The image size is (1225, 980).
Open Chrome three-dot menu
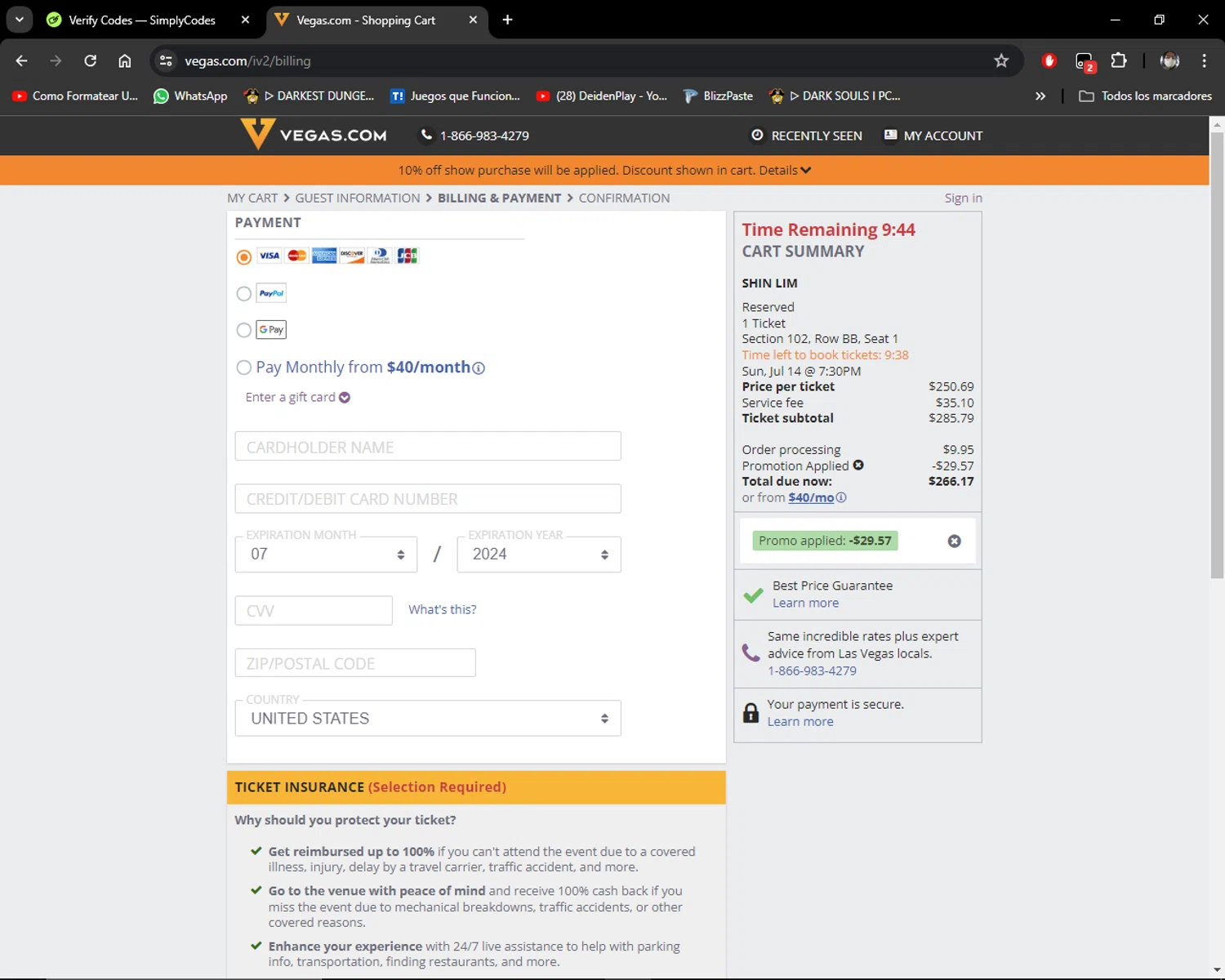click(x=1204, y=60)
